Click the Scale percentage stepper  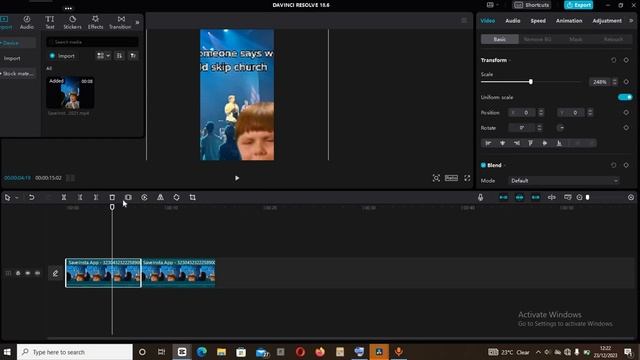pos(615,82)
